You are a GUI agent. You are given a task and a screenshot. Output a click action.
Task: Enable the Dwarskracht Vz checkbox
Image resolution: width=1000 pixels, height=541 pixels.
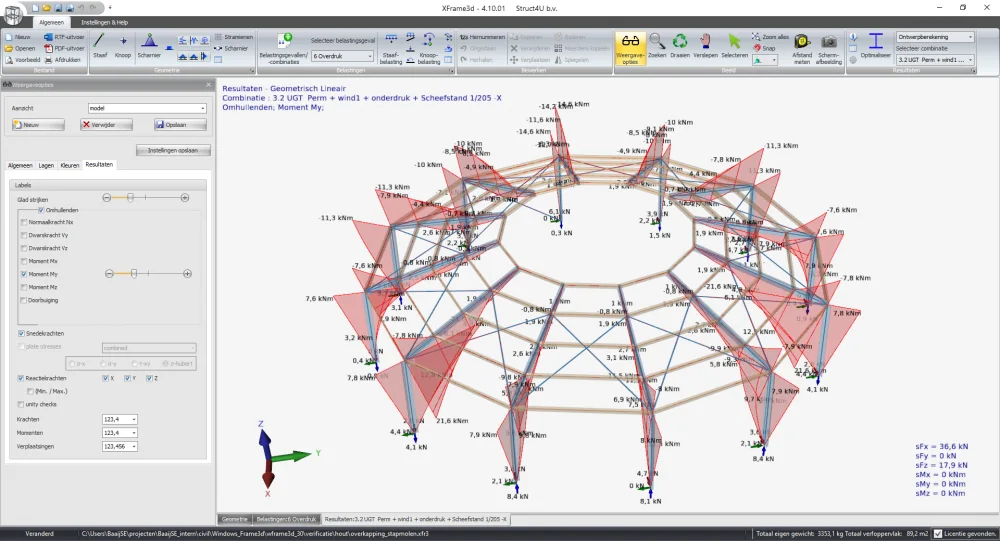pyautogui.click(x=24, y=248)
